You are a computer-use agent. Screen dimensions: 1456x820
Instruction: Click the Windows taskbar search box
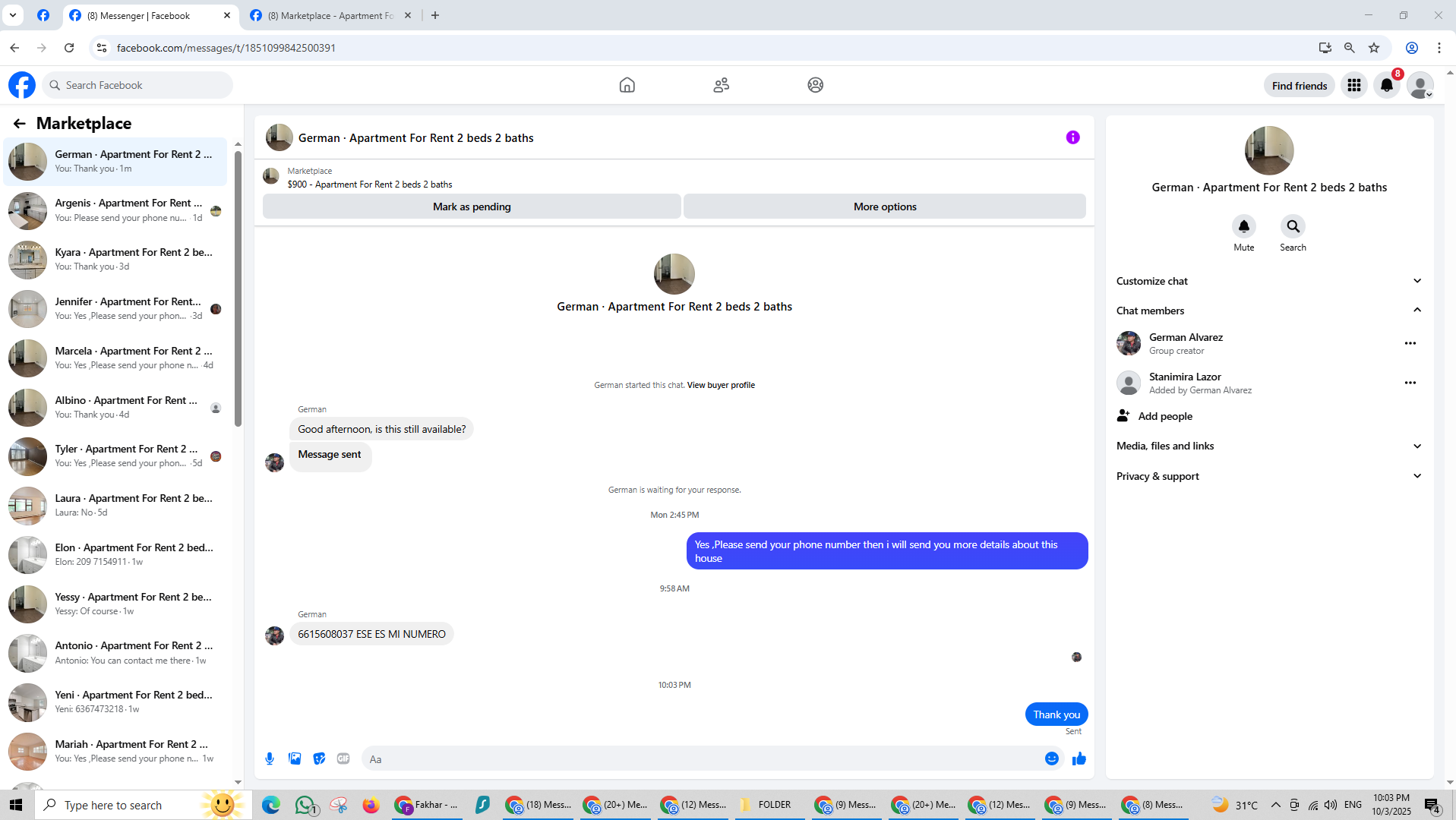coord(144,805)
